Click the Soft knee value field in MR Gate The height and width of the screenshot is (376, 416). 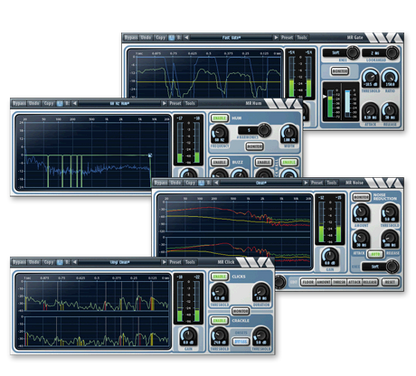point(335,53)
